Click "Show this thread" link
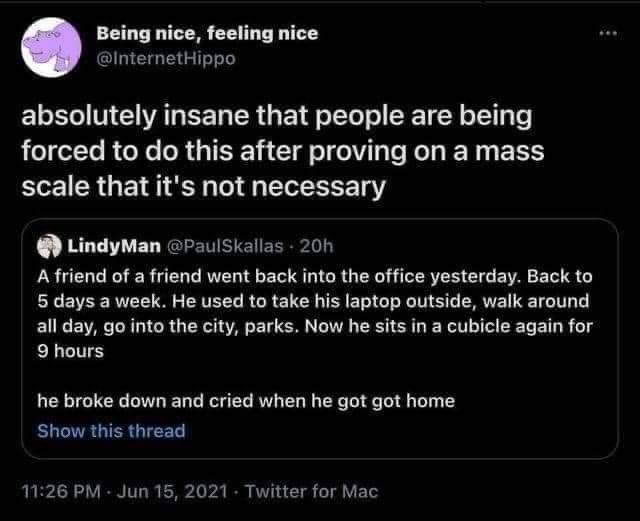Screen dimensions: 640x521 (111, 431)
